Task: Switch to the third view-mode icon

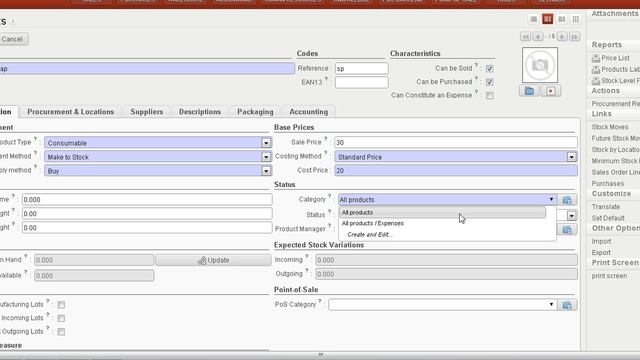Action: pyautogui.click(x=562, y=19)
